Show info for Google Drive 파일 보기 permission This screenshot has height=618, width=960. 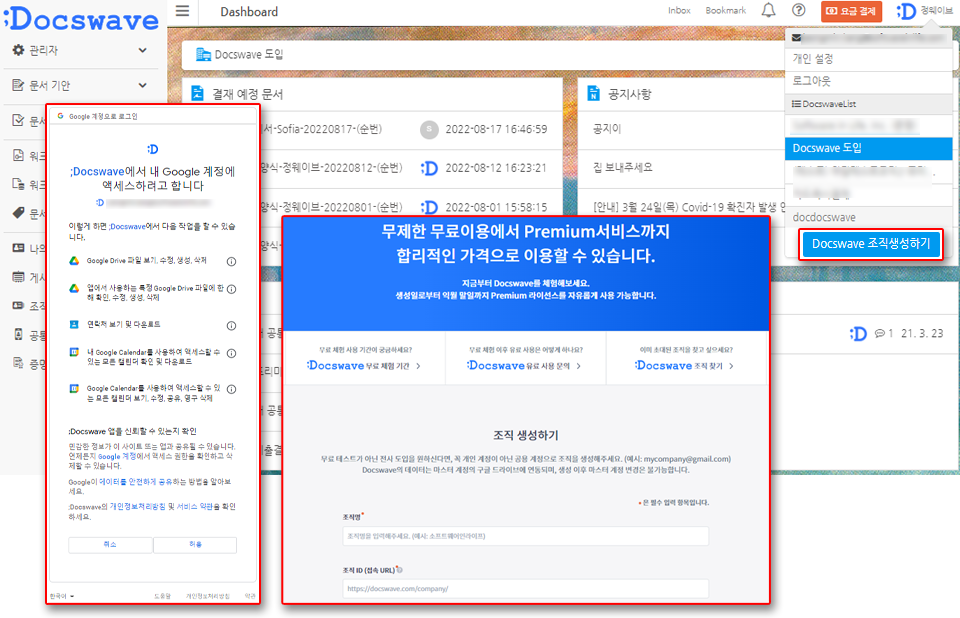coord(231,262)
